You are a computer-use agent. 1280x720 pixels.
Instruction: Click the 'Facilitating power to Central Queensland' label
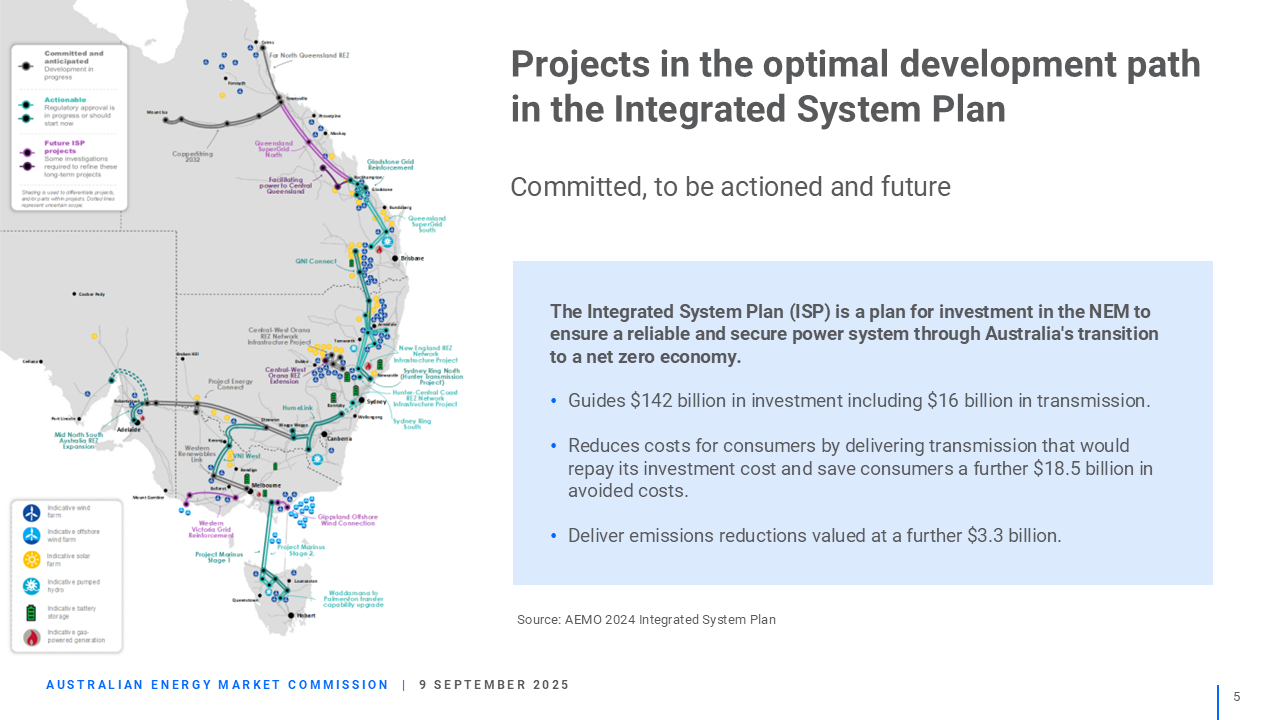pyautogui.click(x=288, y=184)
